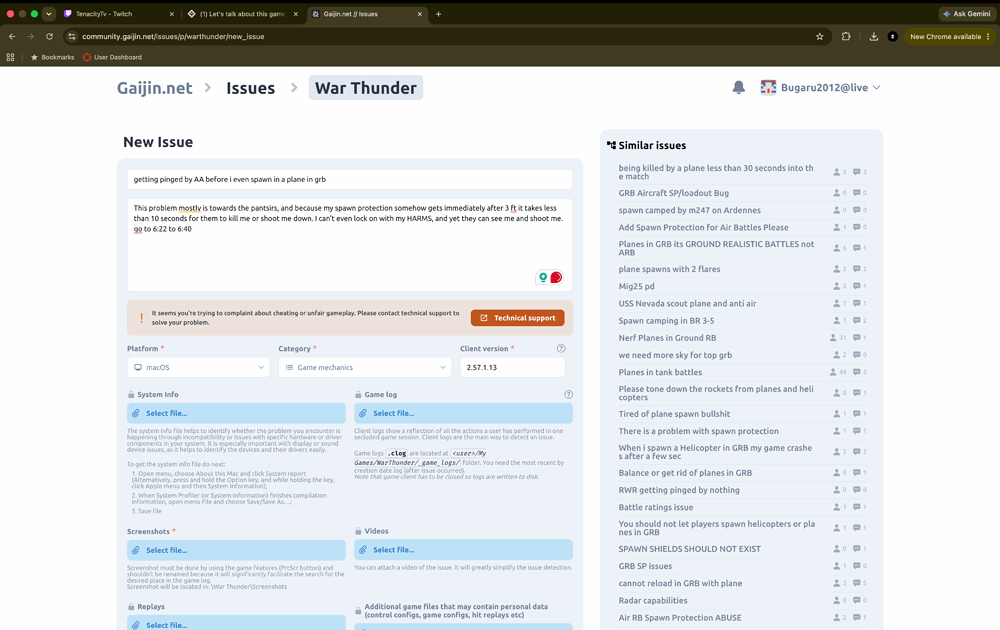Open the apps grid icon in bookmarks bar

coord(10,57)
